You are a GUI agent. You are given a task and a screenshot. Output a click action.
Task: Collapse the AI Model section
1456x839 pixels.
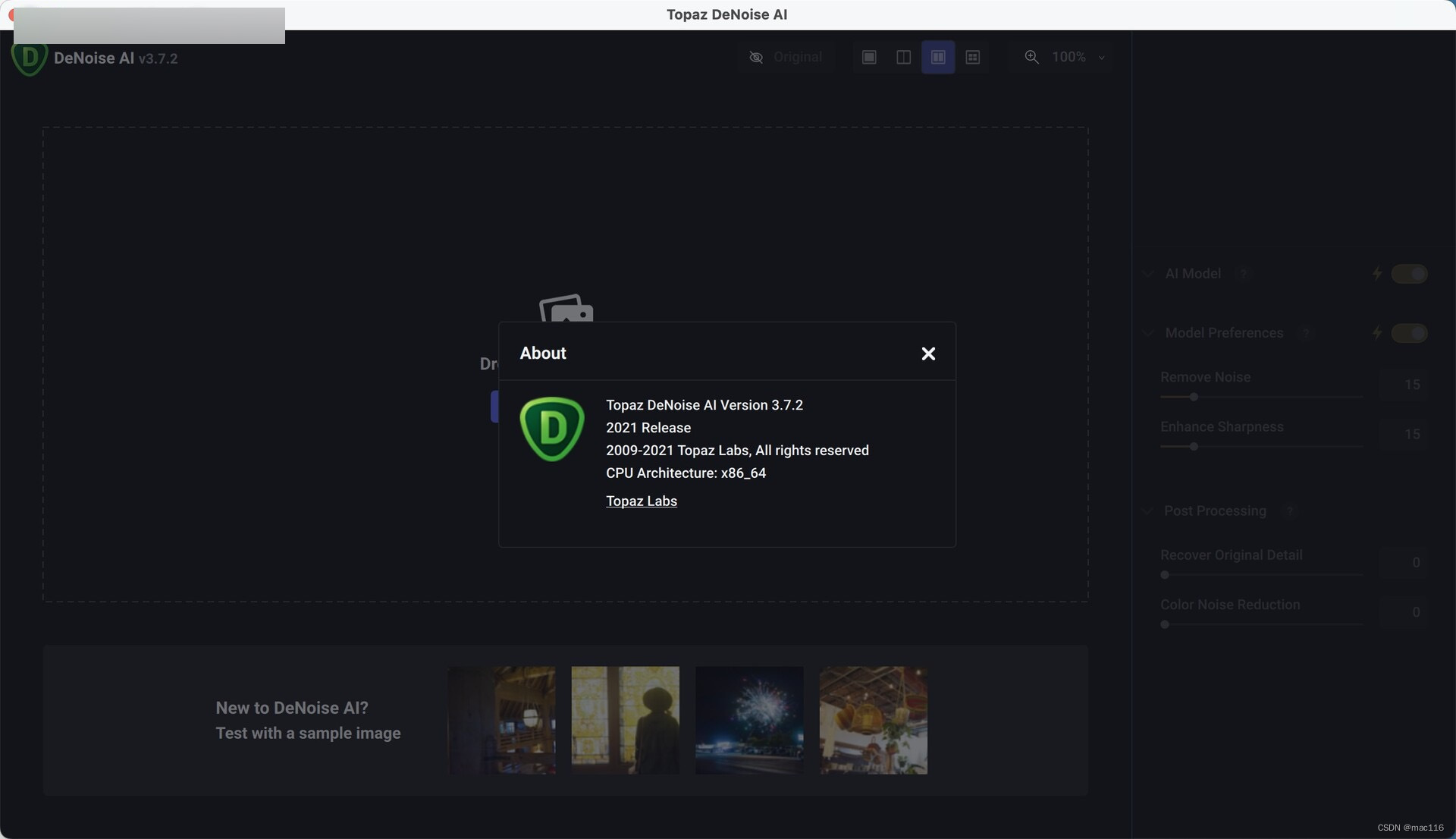(x=1147, y=274)
